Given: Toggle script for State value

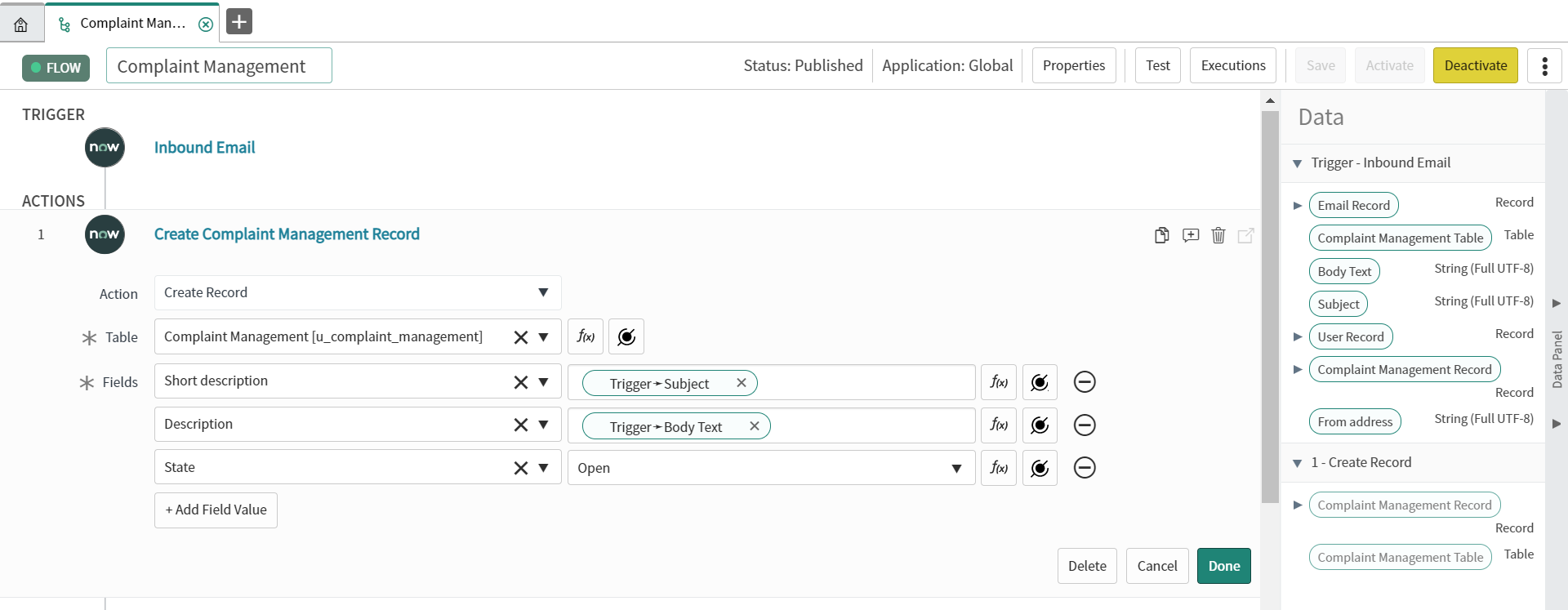Looking at the screenshot, I should [999, 468].
